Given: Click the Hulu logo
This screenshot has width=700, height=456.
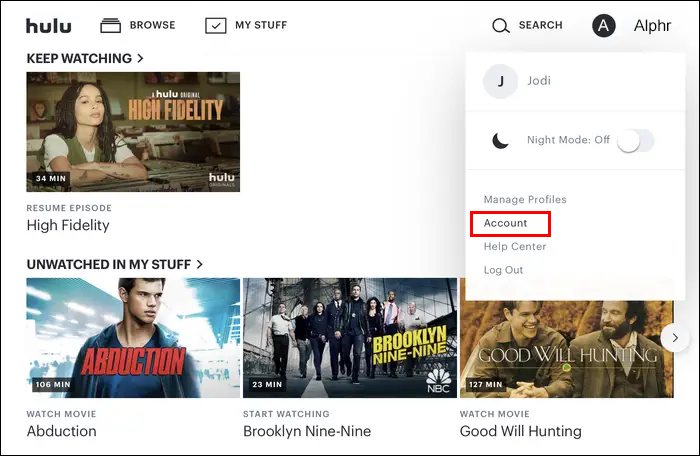Looking at the screenshot, I should pyautogui.click(x=49, y=26).
